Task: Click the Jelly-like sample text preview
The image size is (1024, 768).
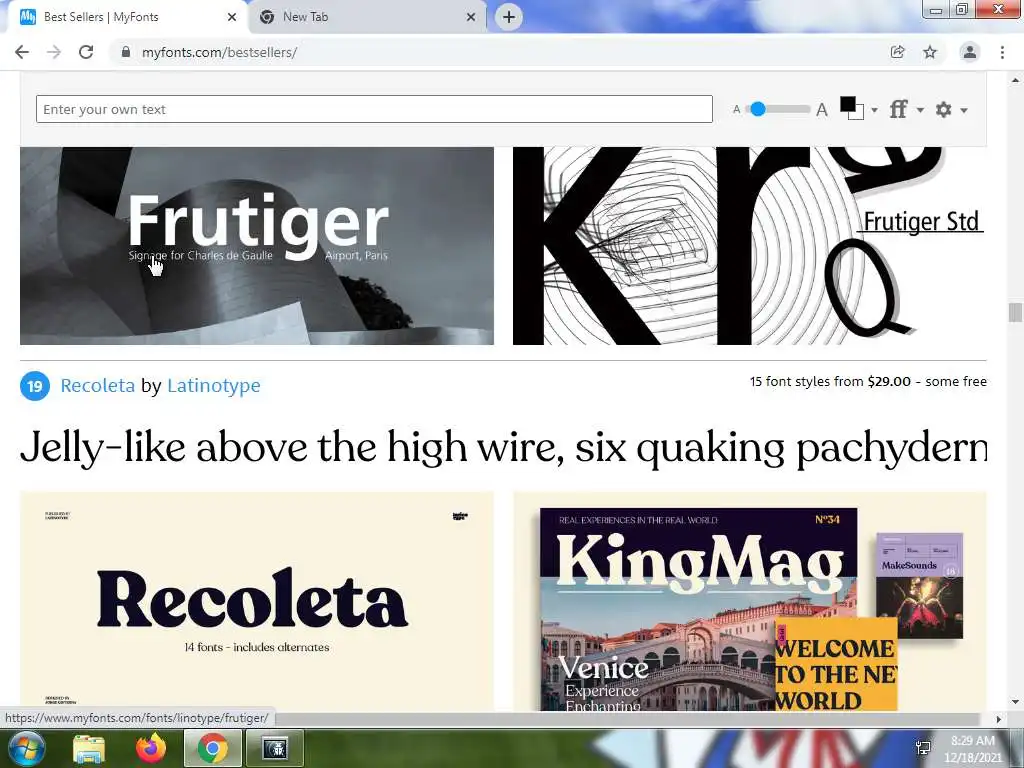Action: [503, 448]
